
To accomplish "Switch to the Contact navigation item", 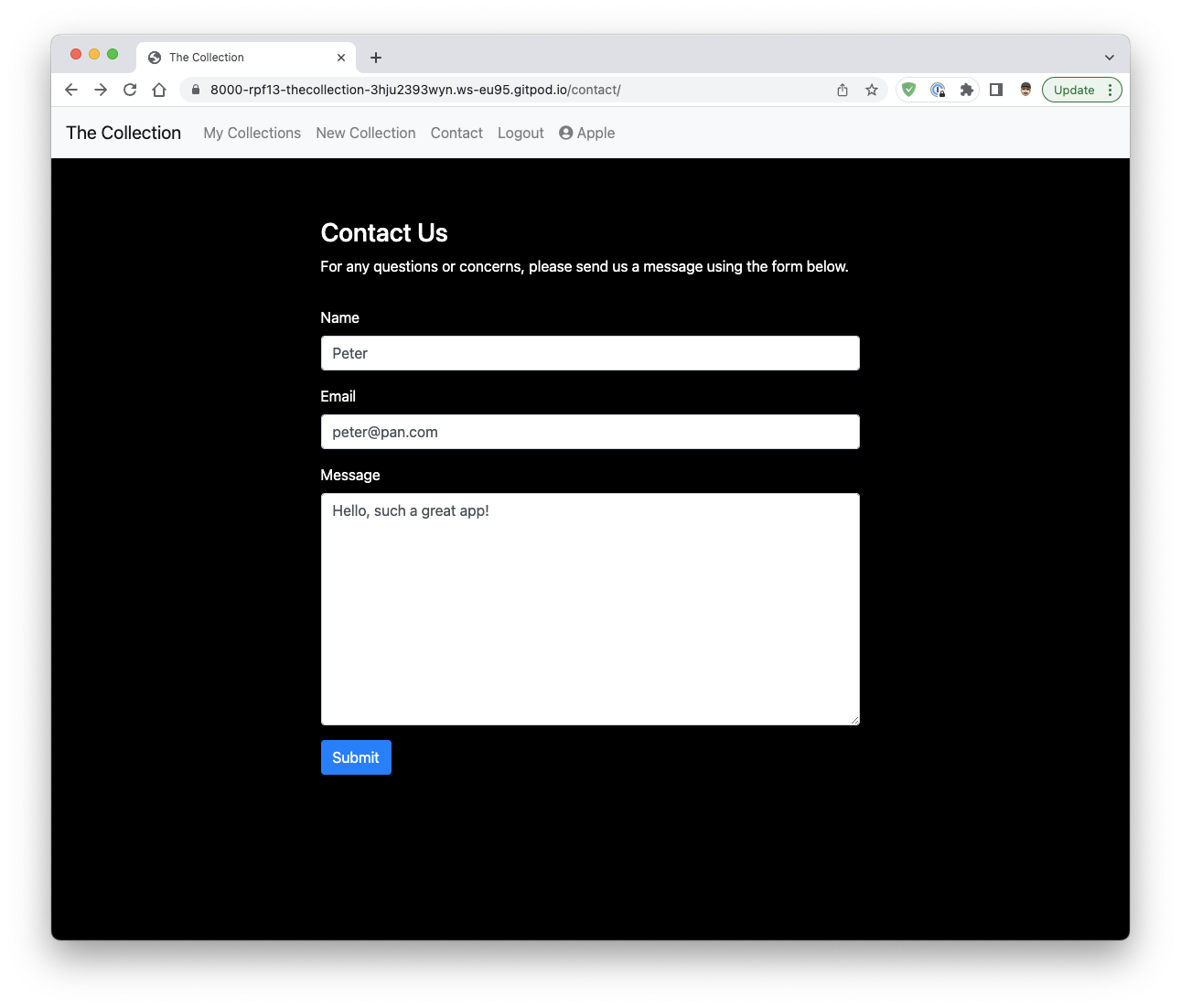I will [456, 133].
